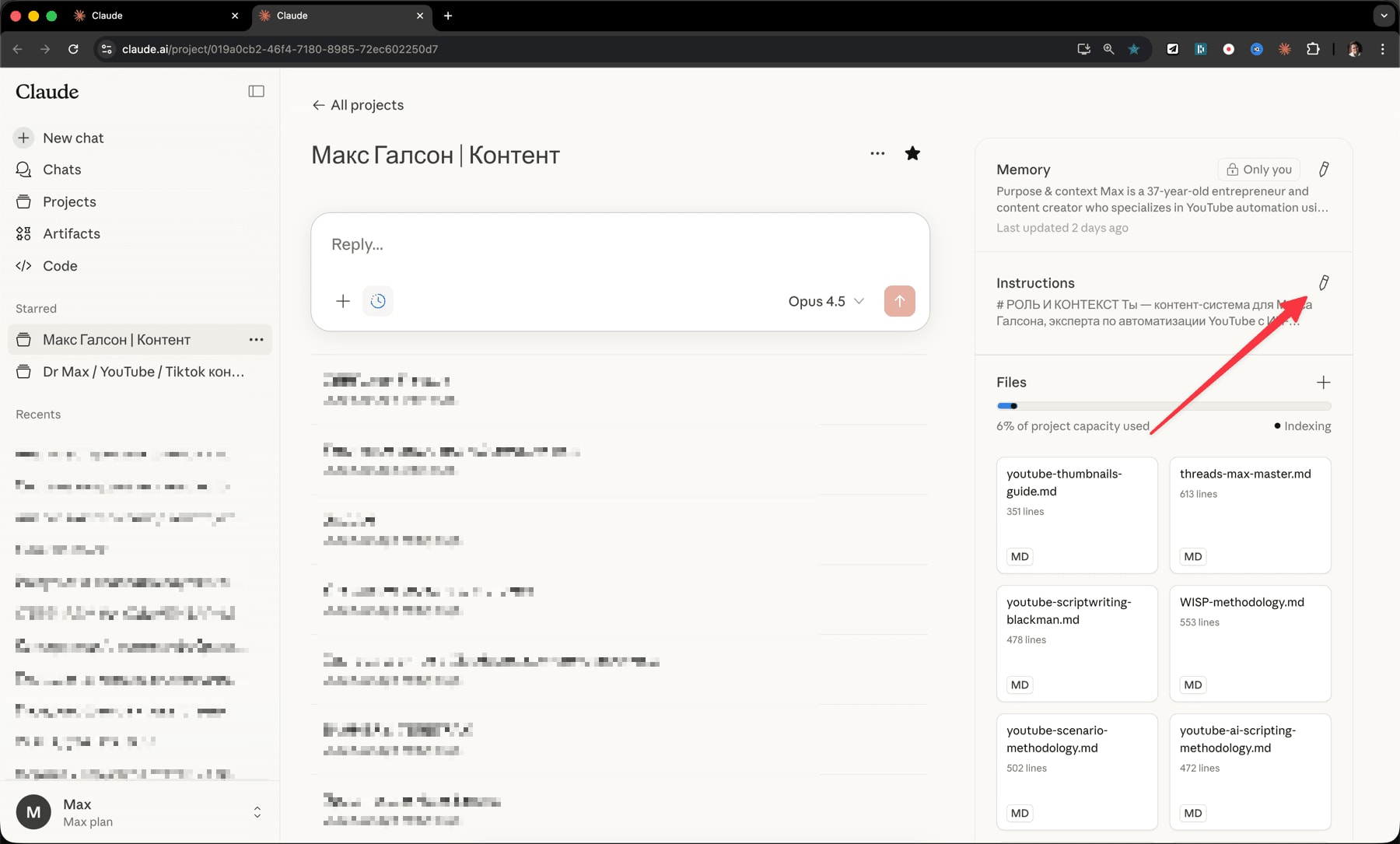
Task: Expand the browser tab search dropdown
Action: (1384, 16)
